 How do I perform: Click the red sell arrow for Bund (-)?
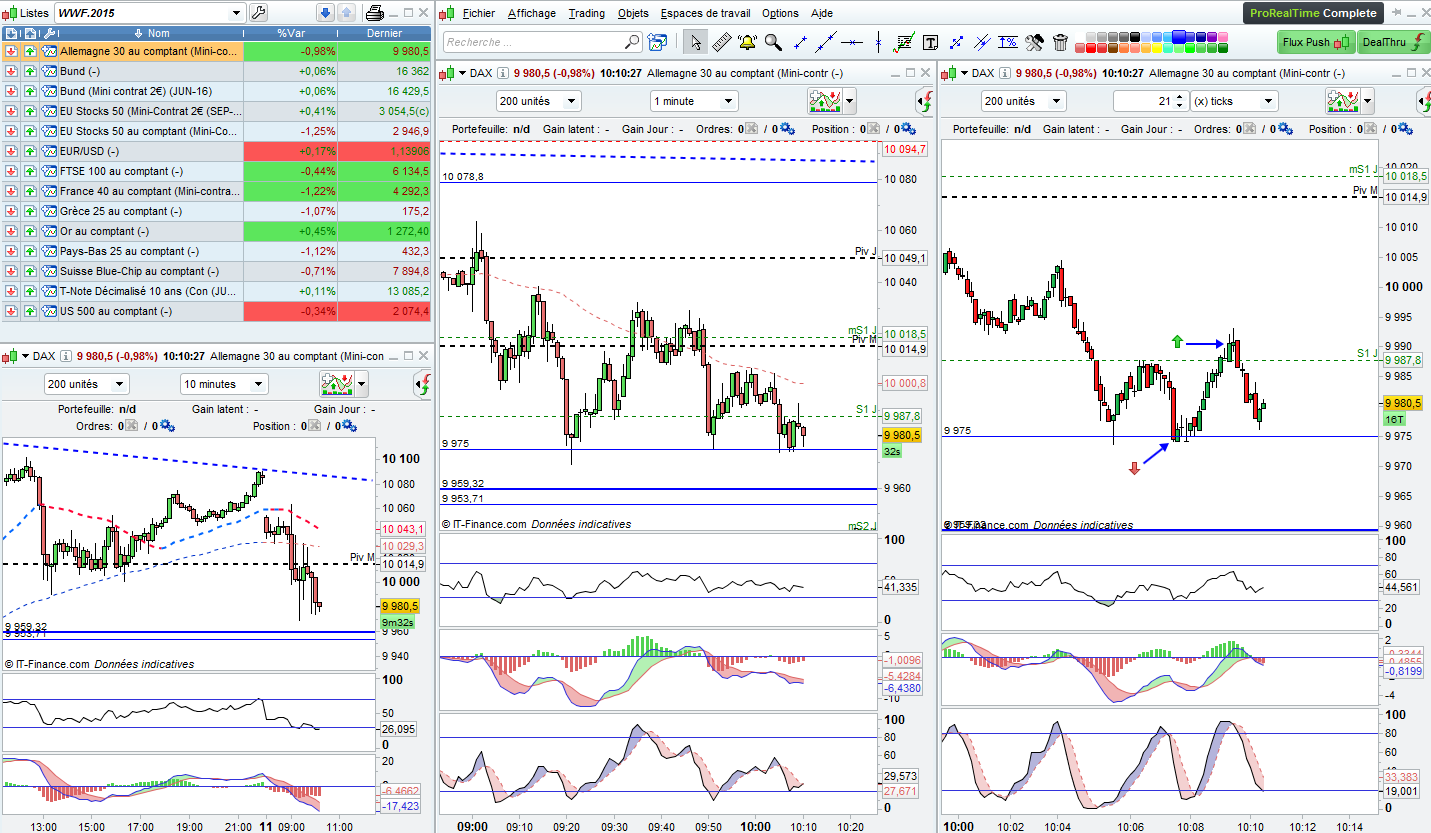tap(12, 71)
